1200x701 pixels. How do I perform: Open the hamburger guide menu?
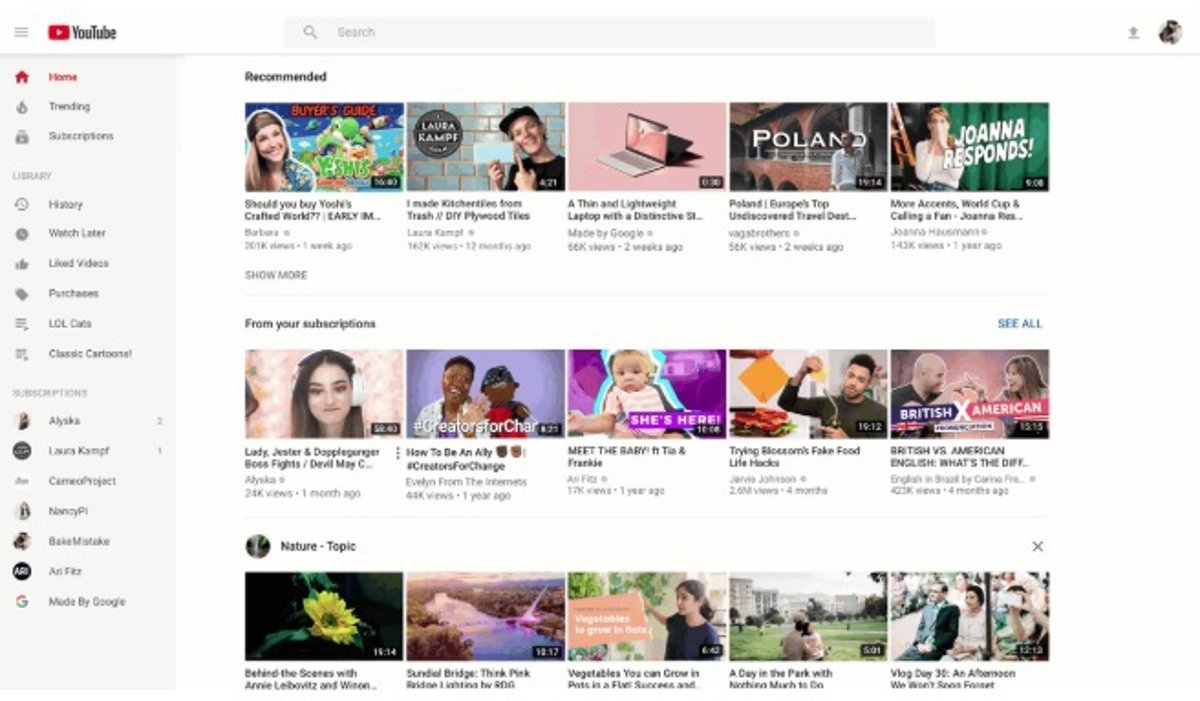tap(21, 33)
